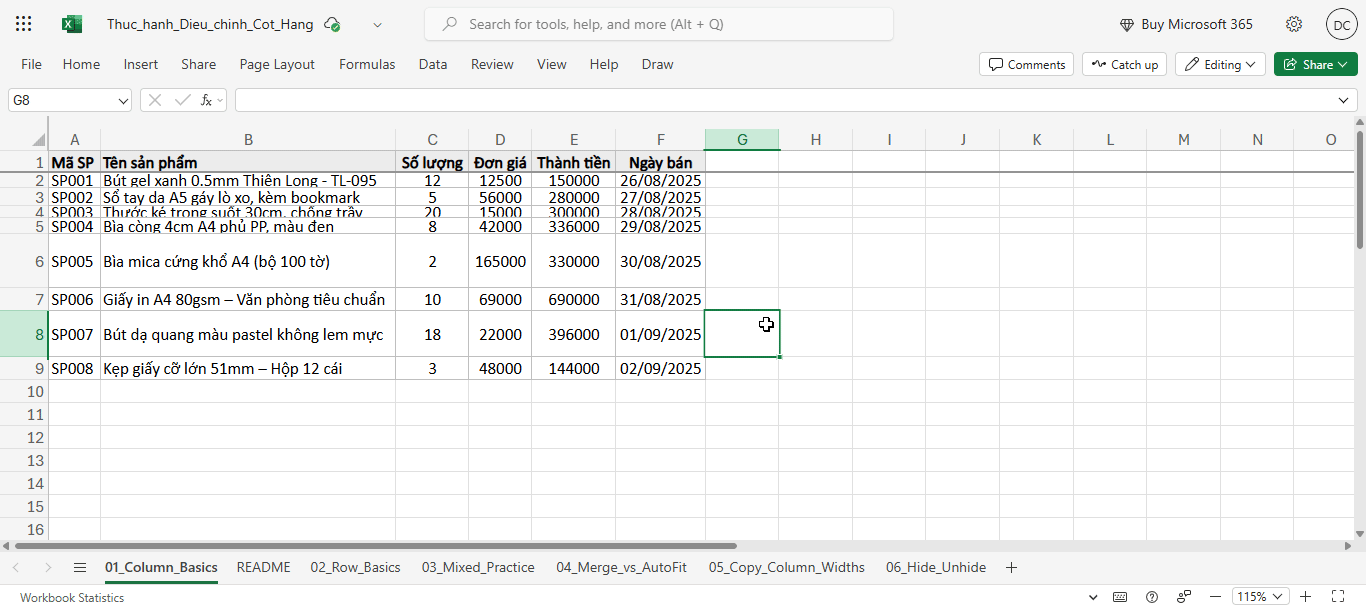Open the Page Layout ribbon tab
Screen dimensions: 1366x607
click(277, 64)
